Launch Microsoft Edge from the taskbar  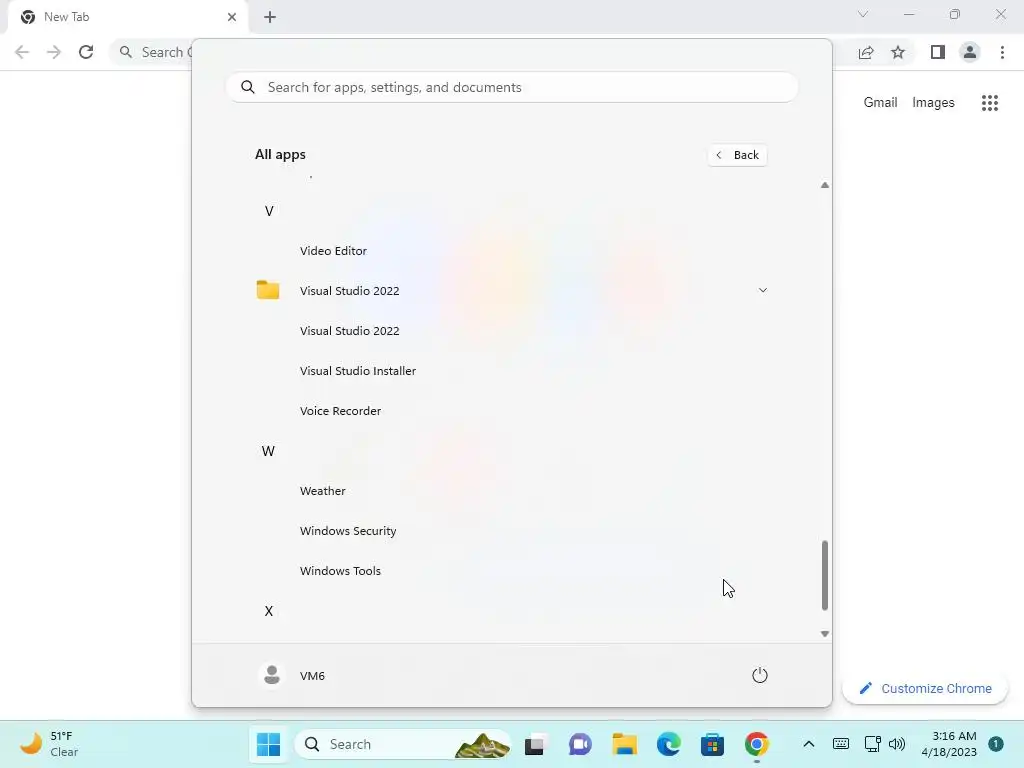coord(668,744)
